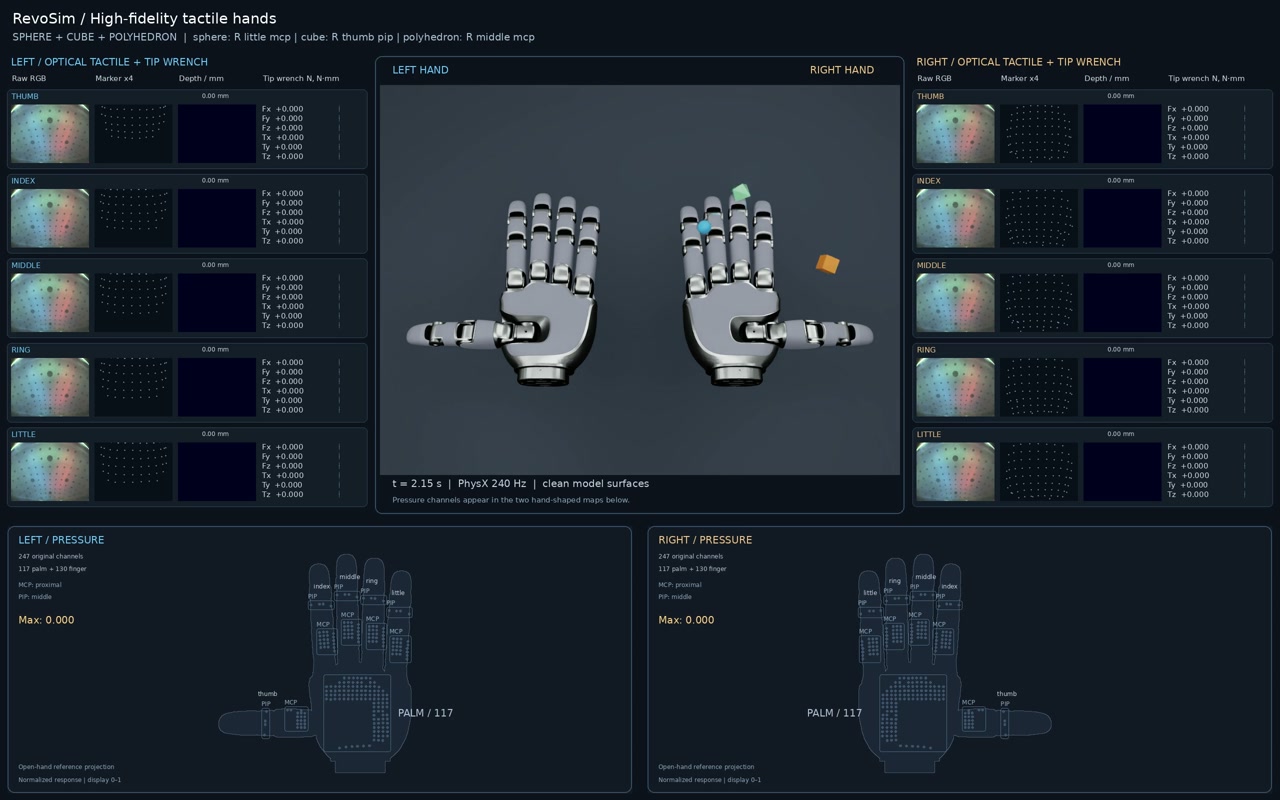The height and width of the screenshot is (800, 1280).
Task: Click the LEFT HAND label in the viewport
Action: 420,70
